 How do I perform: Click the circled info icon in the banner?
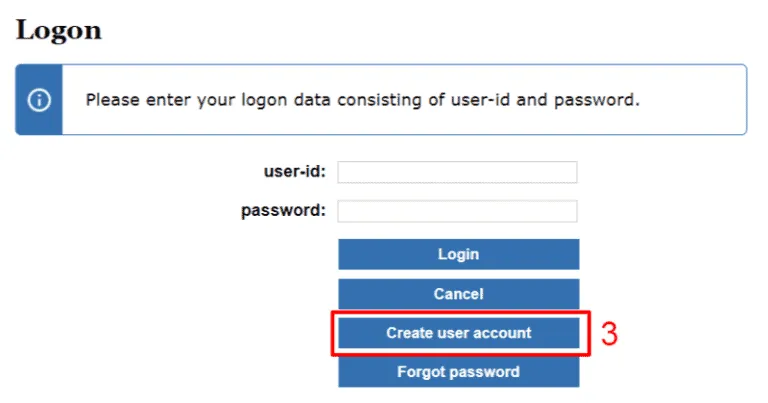[x=39, y=100]
